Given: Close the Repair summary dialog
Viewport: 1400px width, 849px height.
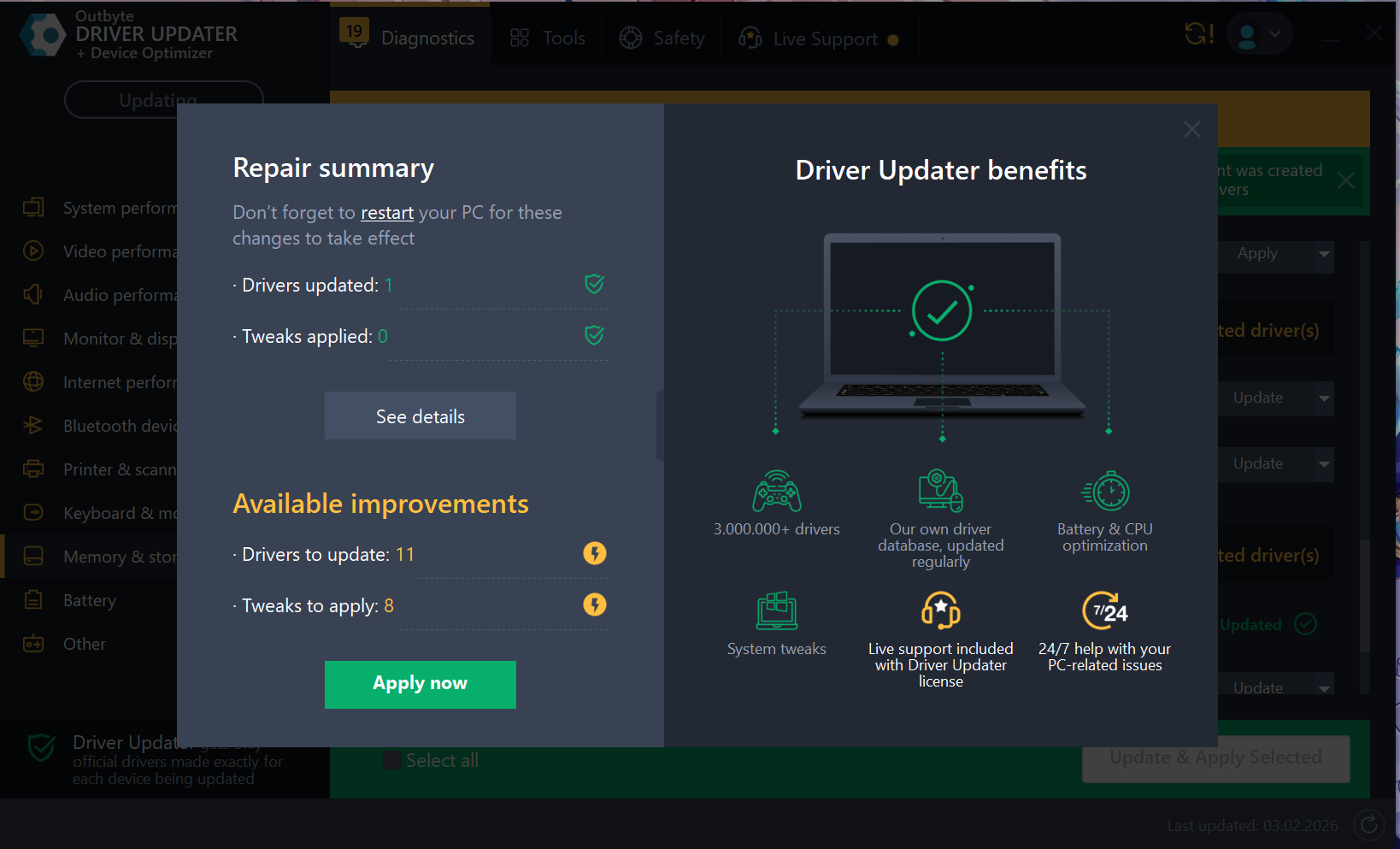Looking at the screenshot, I should click(x=1191, y=129).
